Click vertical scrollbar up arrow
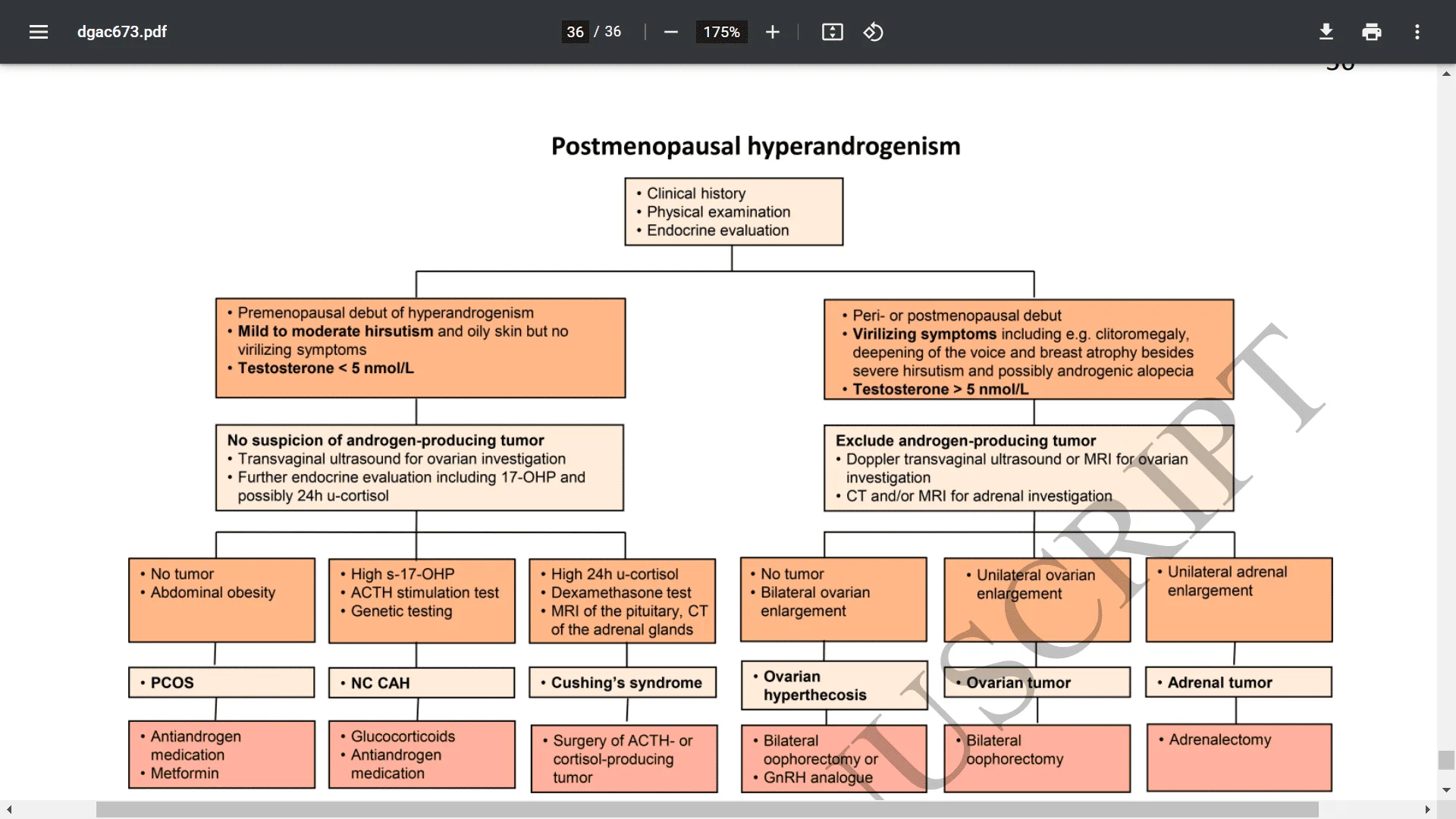This screenshot has width=1456, height=819. [1446, 74]
